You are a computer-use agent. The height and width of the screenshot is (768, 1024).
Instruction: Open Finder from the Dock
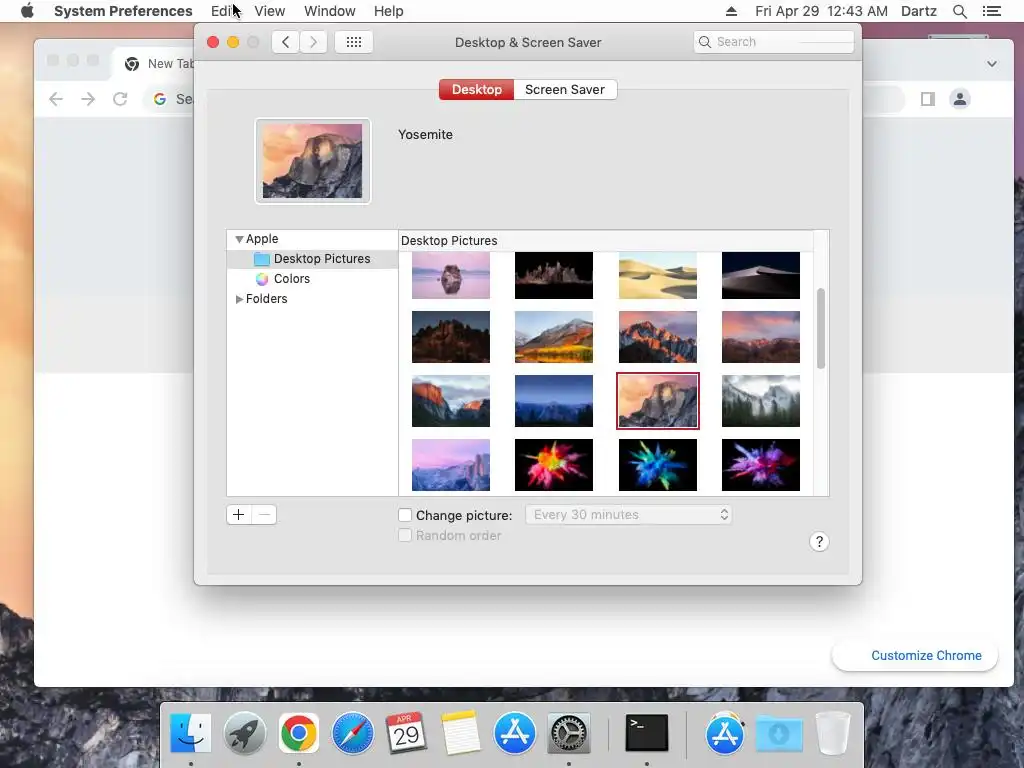190,733
